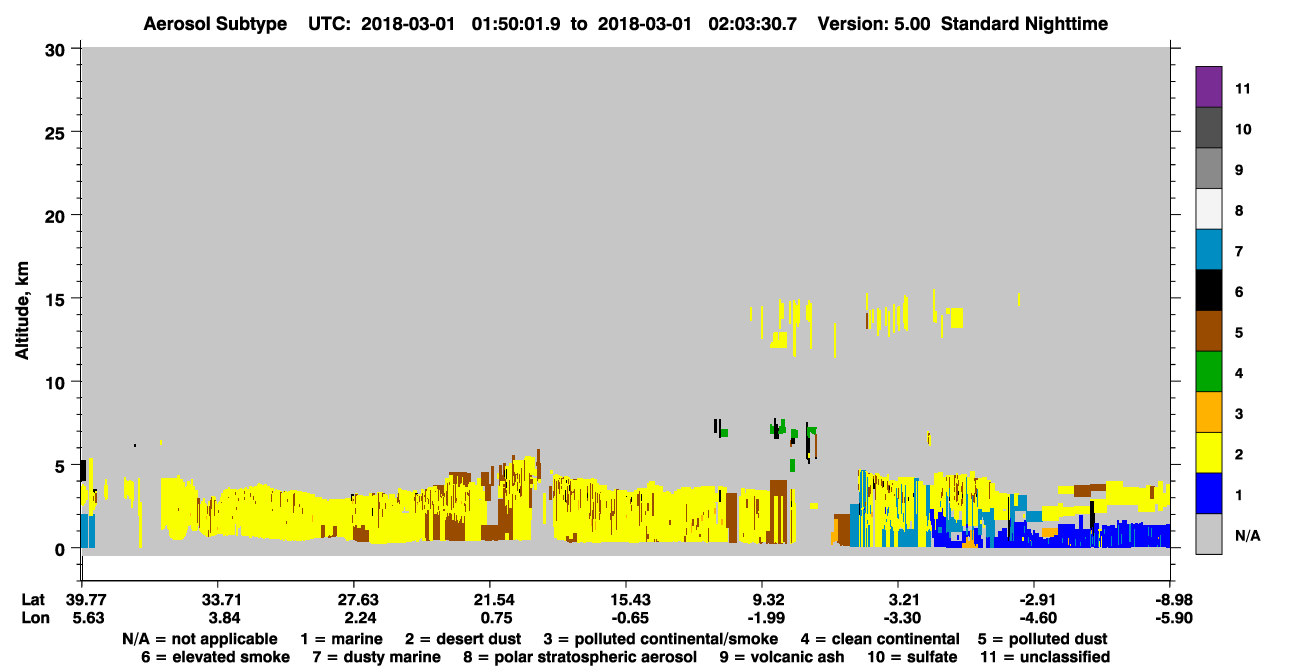Click the 'Lat' axis row label
Viewport: 1300px width, 667px height.
coord(33,600)
